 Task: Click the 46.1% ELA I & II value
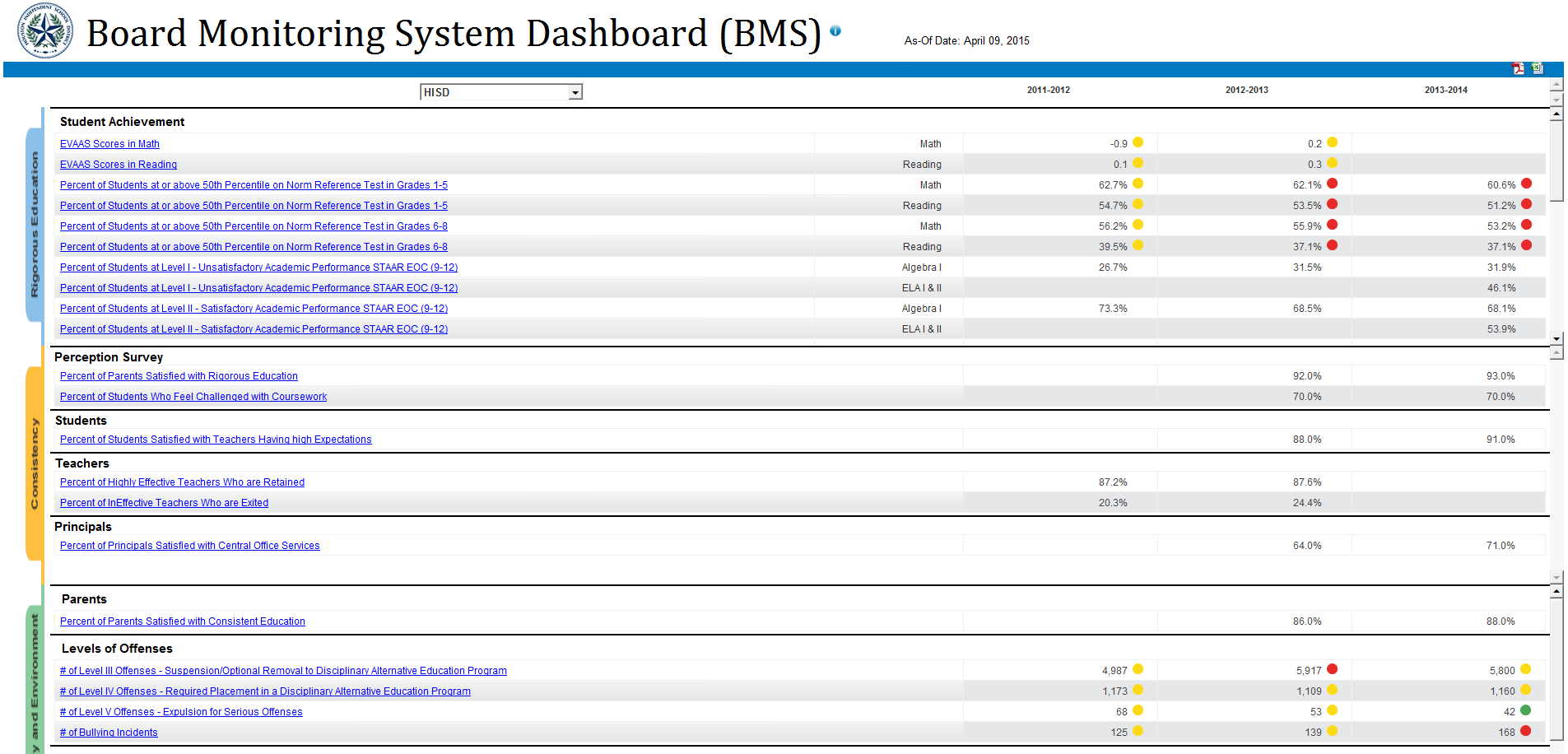(x=1501, y=288)
